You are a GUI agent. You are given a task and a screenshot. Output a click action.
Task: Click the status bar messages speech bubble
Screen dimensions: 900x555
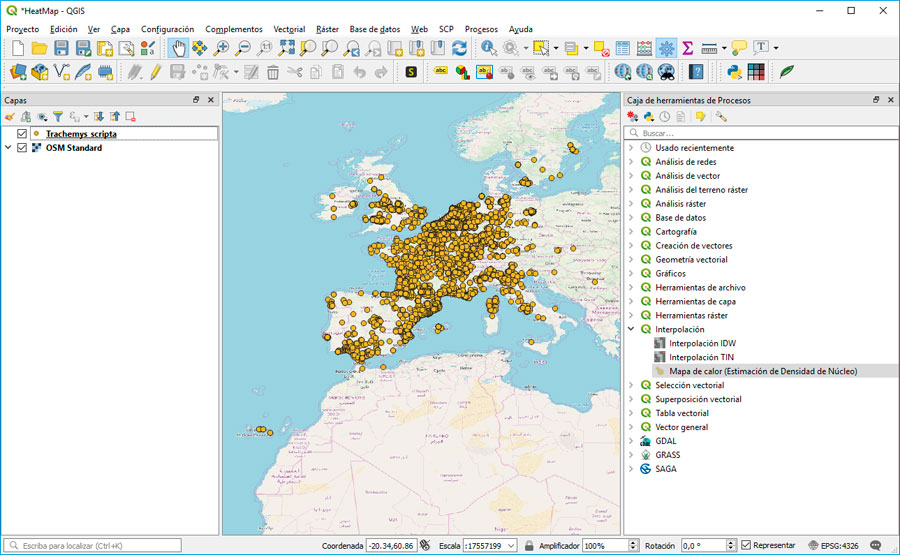point(875,545)
